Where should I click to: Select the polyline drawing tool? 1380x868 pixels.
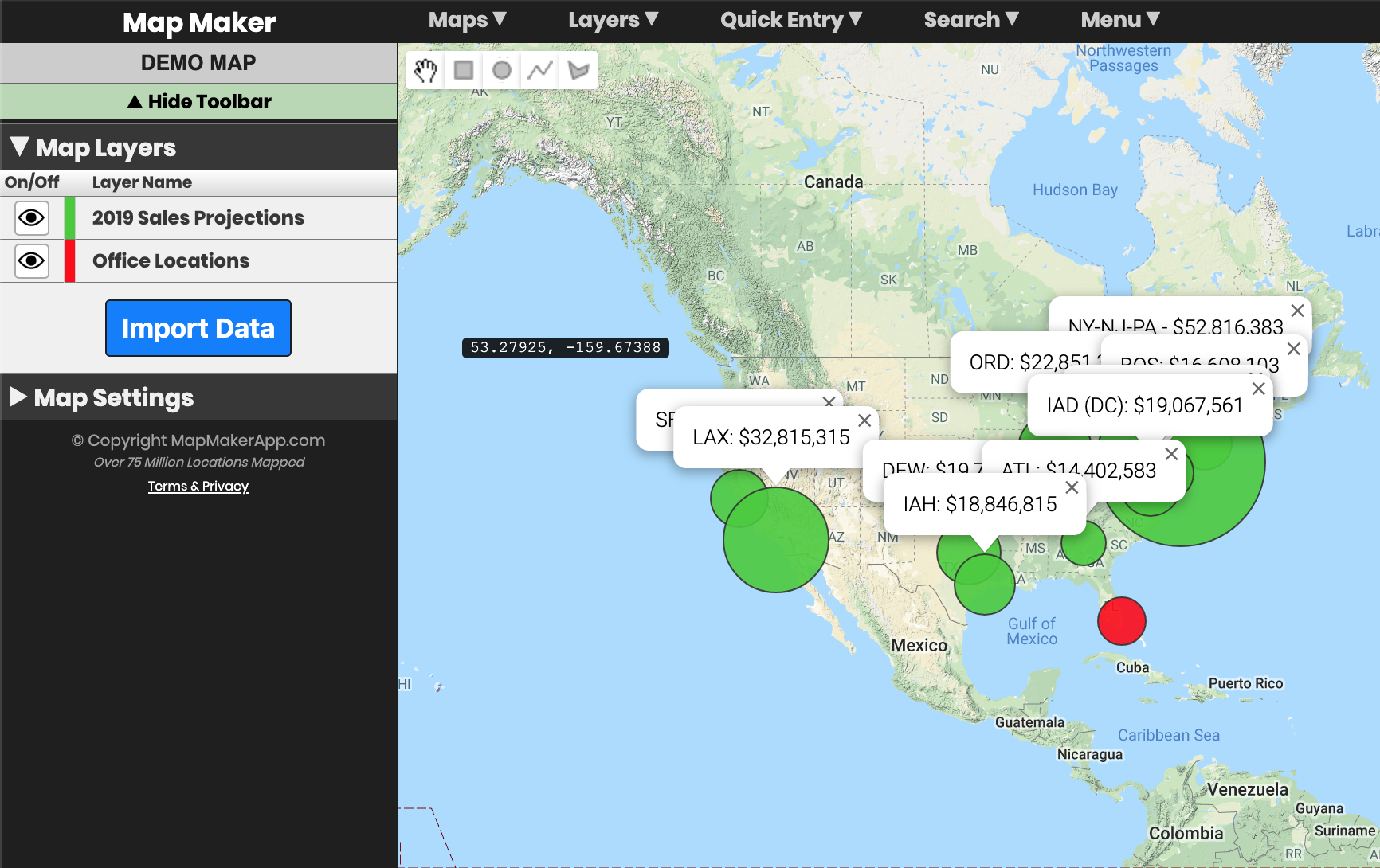pos(539,70)
